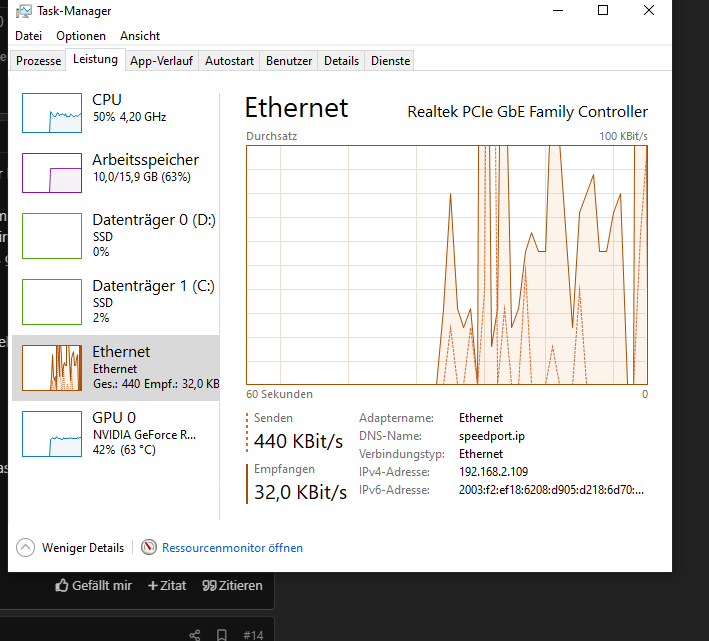Click the share icon in forum post
Screen dimensions: 709x641
(x=195, y=635)
